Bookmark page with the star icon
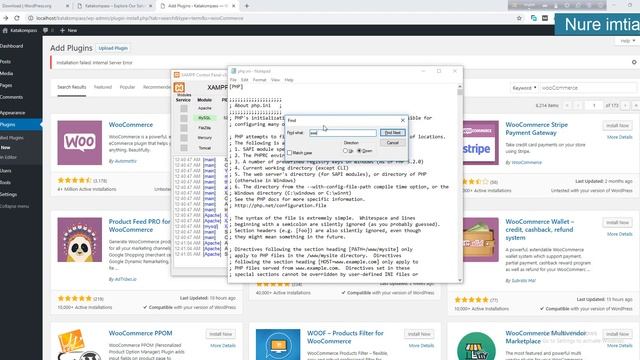Image resolution: width=640 pixels, height=360 pixels. (519, 18)
